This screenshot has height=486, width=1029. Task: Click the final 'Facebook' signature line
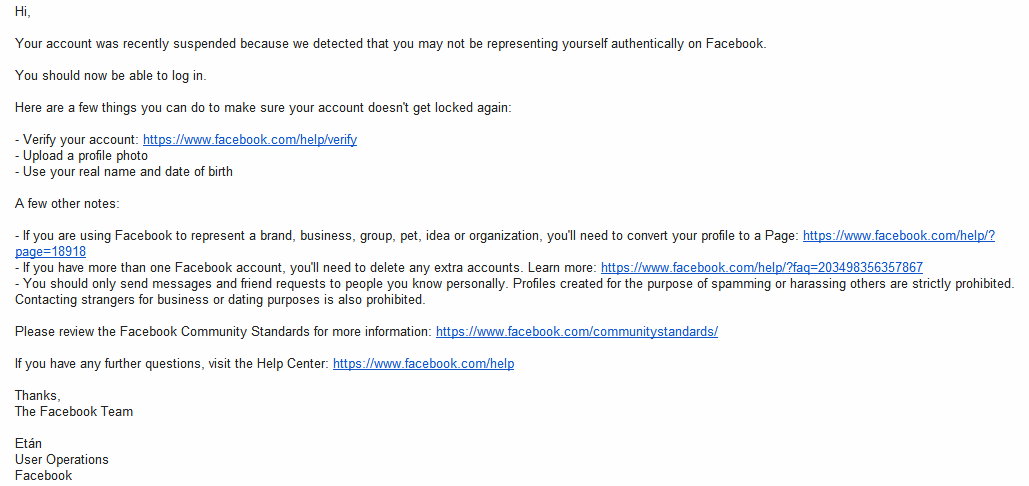pyautogui.click(x=44, y=476)
